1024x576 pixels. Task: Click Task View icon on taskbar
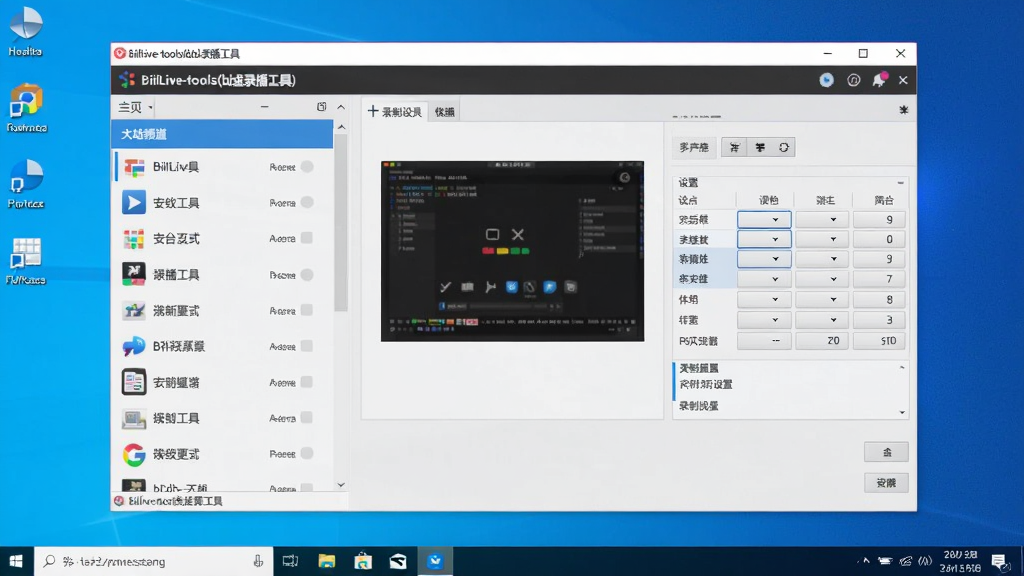290,561
